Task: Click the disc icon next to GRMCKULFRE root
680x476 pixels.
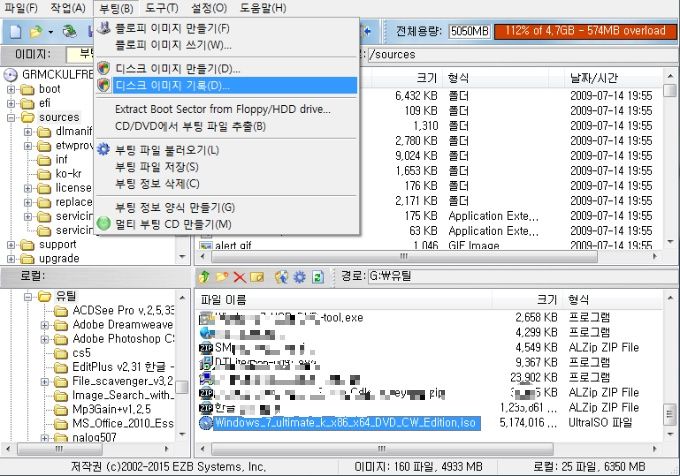Action: [x=10, y=75]
